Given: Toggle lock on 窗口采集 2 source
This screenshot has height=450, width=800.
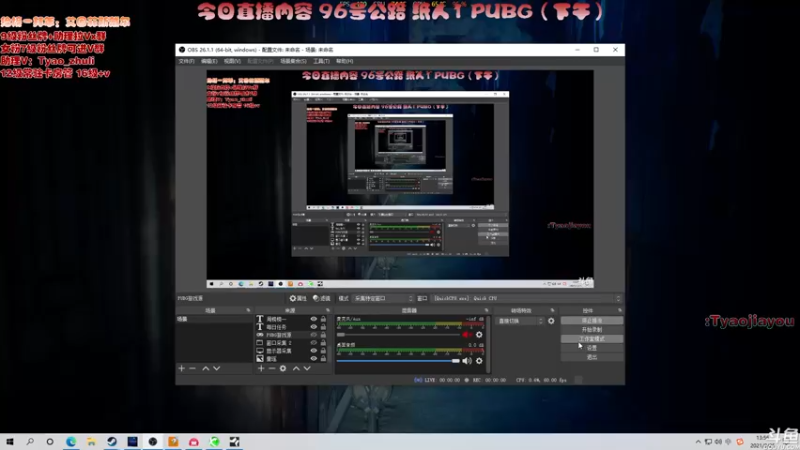Looking at the screenshot, I should (x=323, y=343).
